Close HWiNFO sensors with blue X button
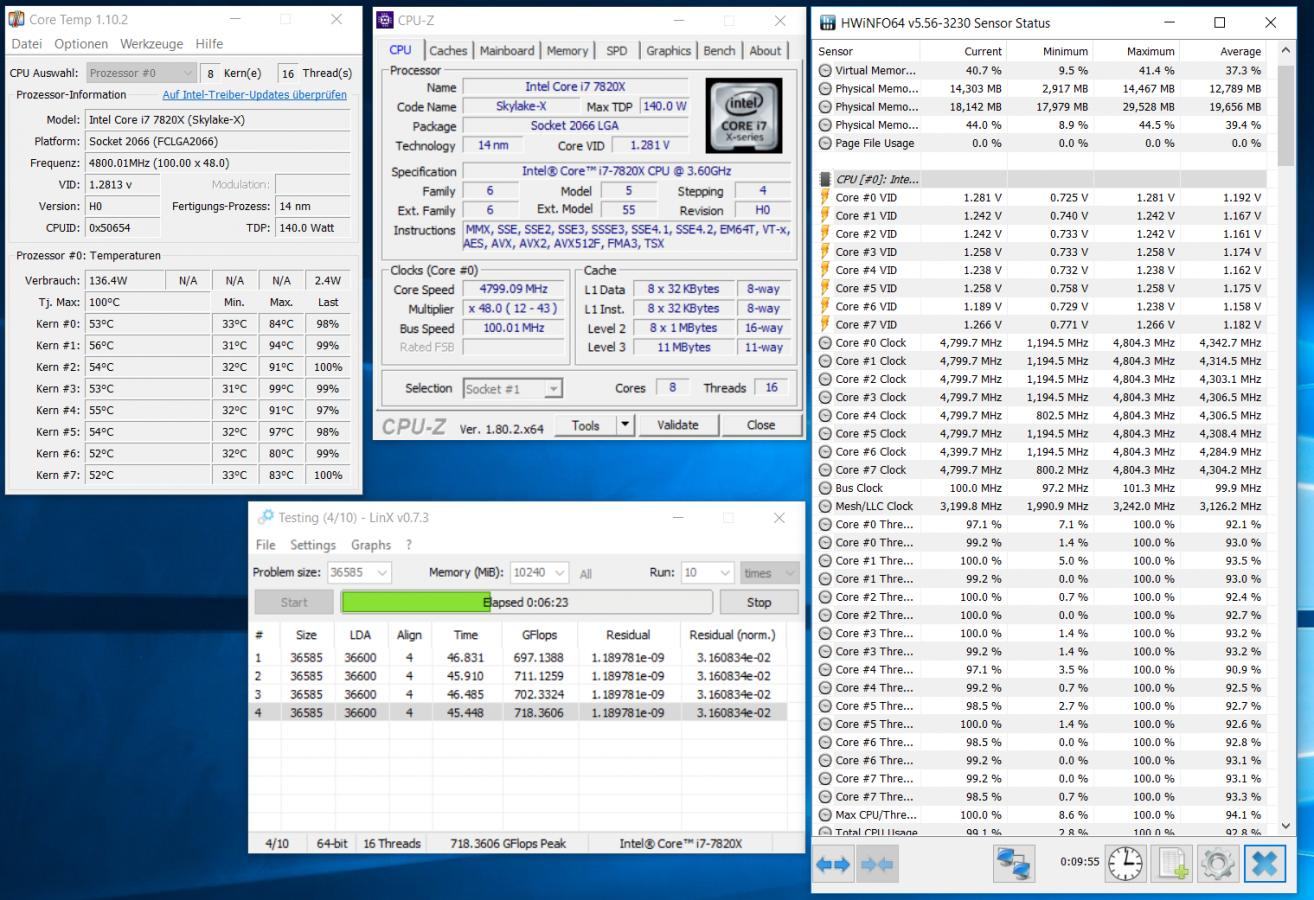This screenshot has height=900, width=1314. tap(1264, 863)
